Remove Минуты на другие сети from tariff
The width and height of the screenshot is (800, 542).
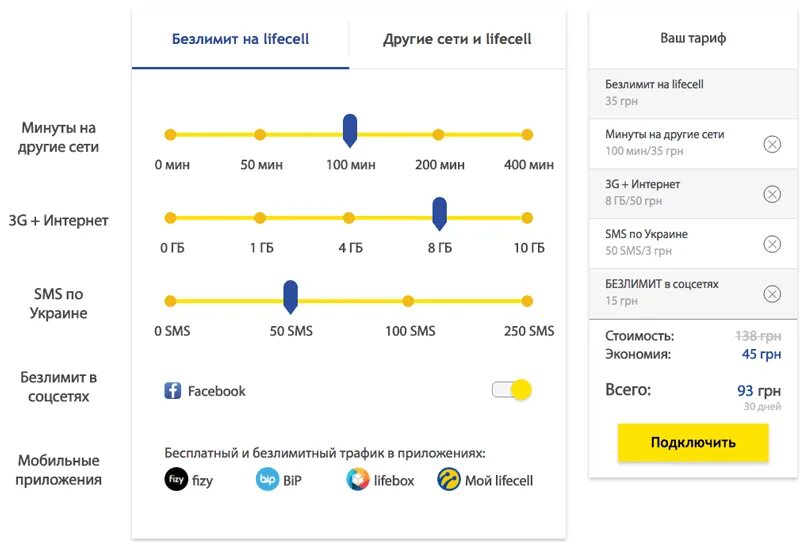click(x=772, y=144)
